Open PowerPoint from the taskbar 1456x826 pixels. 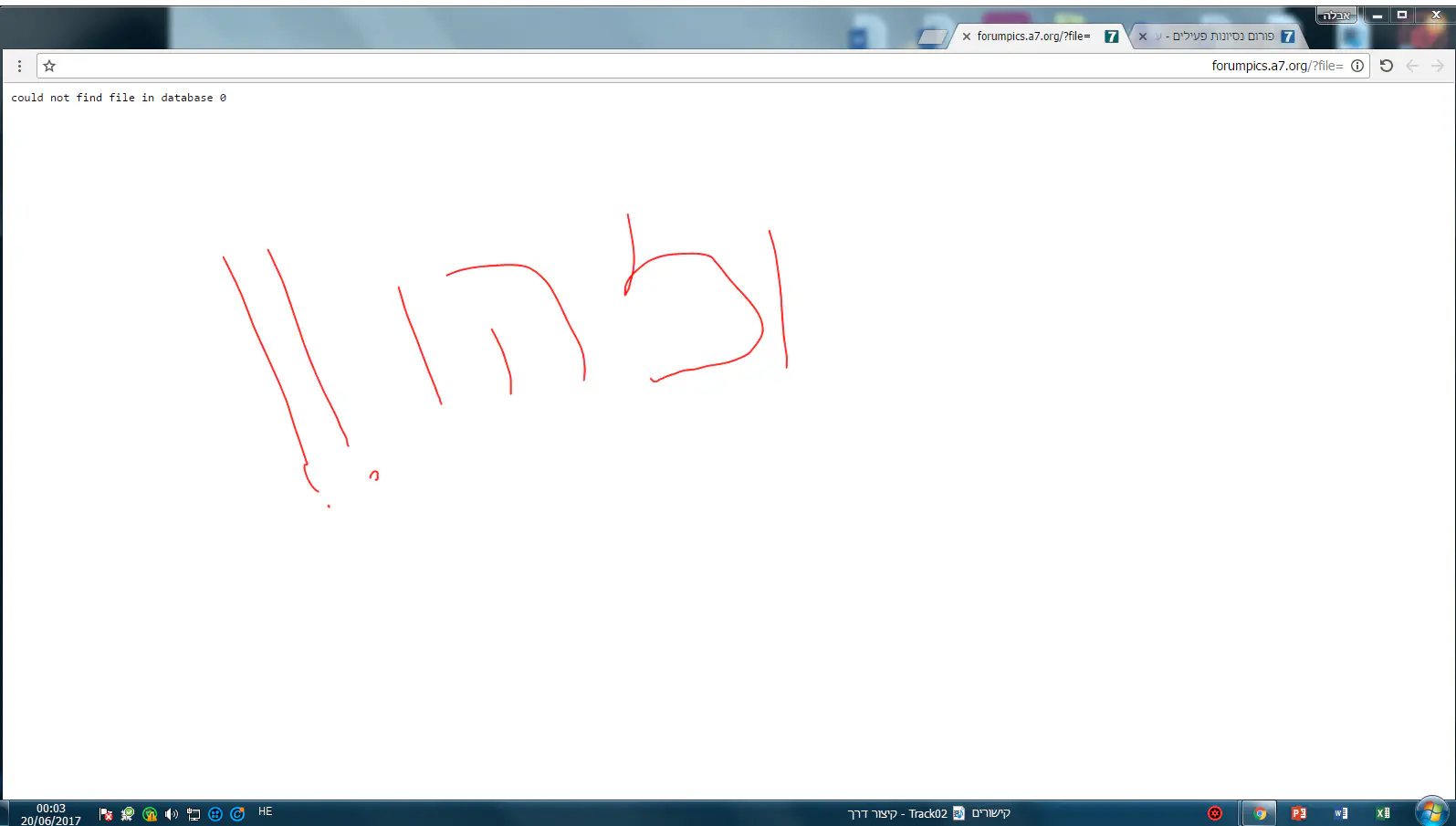click(1298, 813)
